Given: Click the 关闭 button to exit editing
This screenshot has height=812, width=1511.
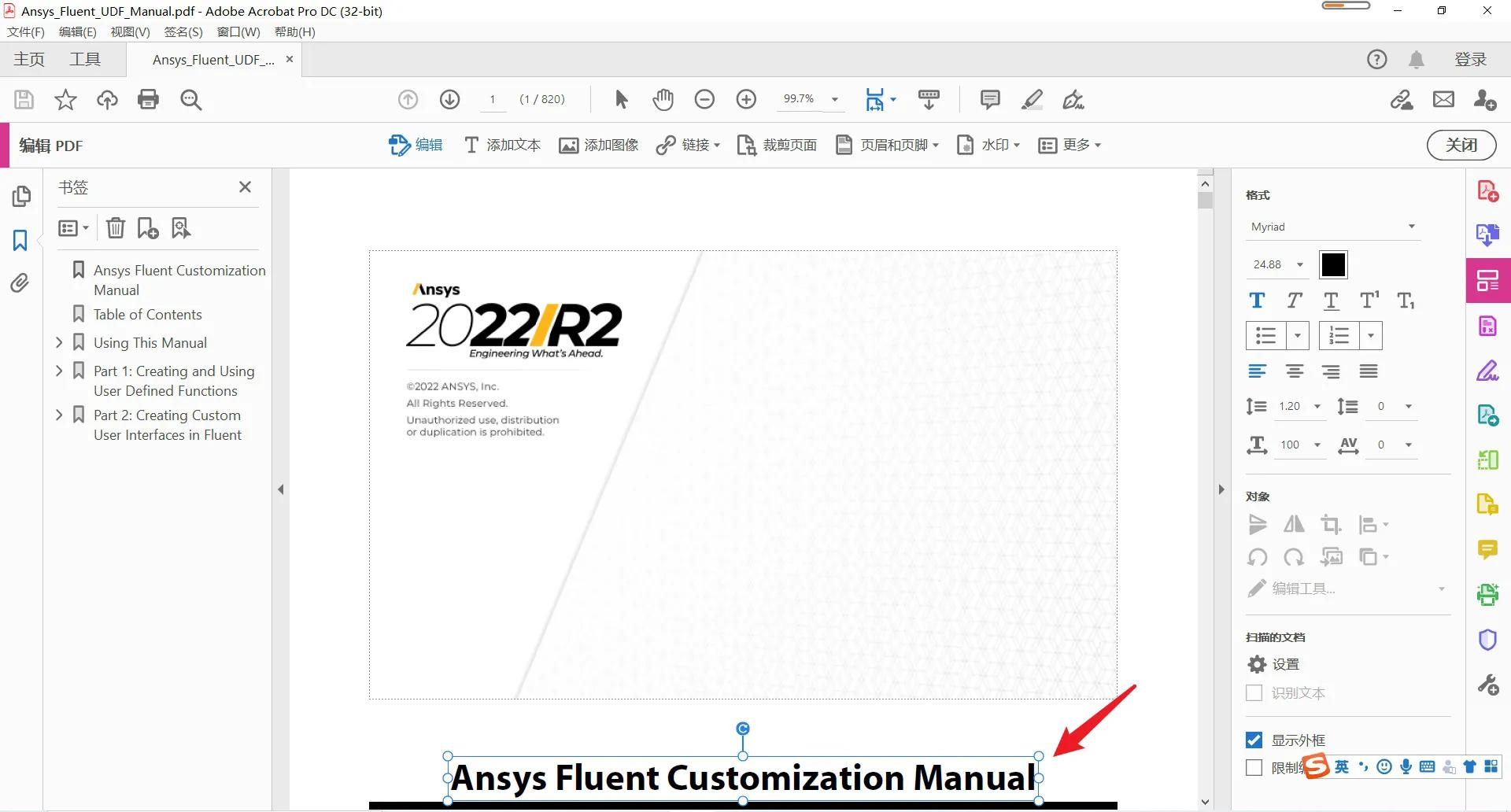Looking at the screenshot, I should [1461, 146].
